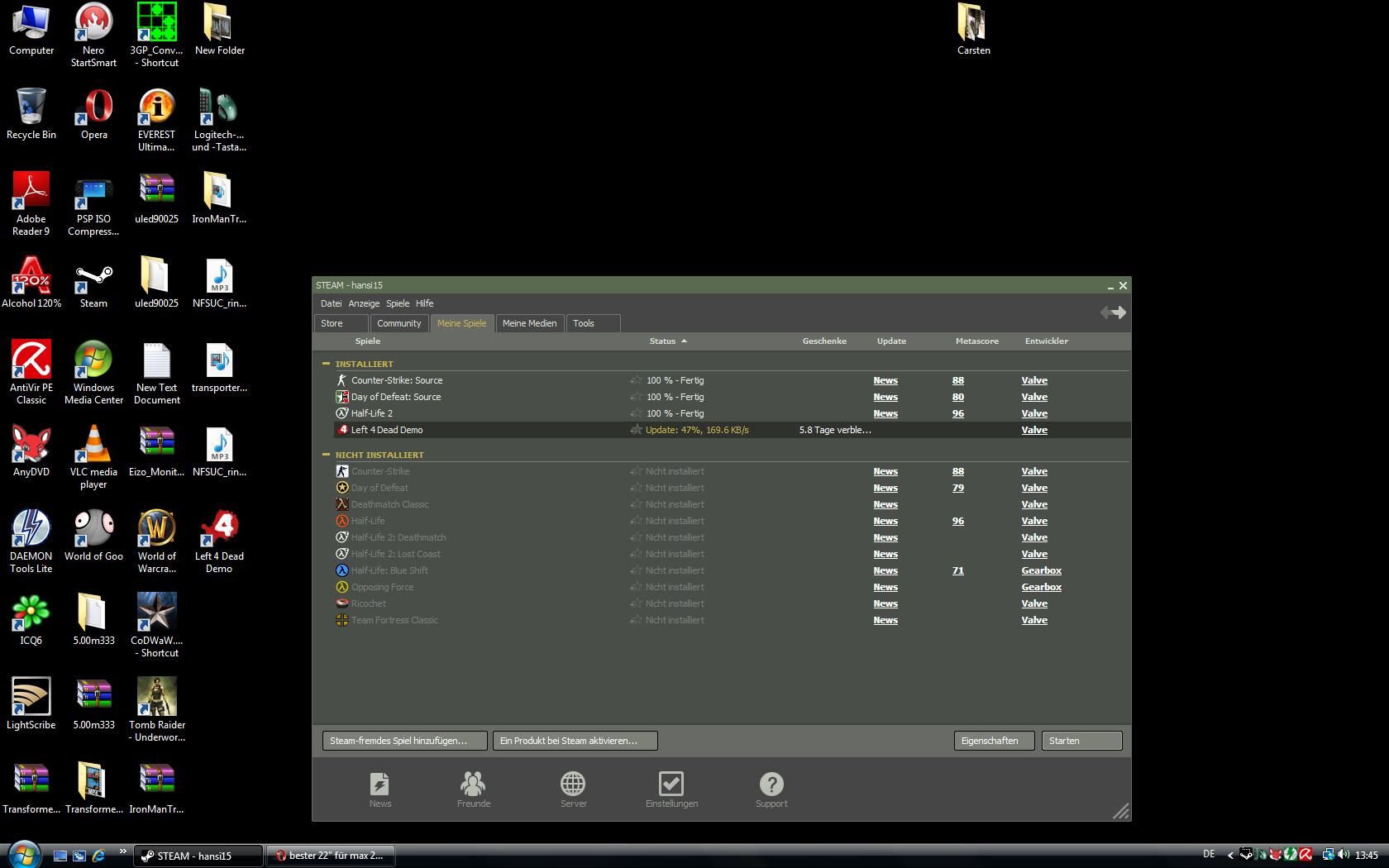Toggle favorite star for Opposing Force
The height and width of the screenshot is (868, 1389).
point(636,587)
